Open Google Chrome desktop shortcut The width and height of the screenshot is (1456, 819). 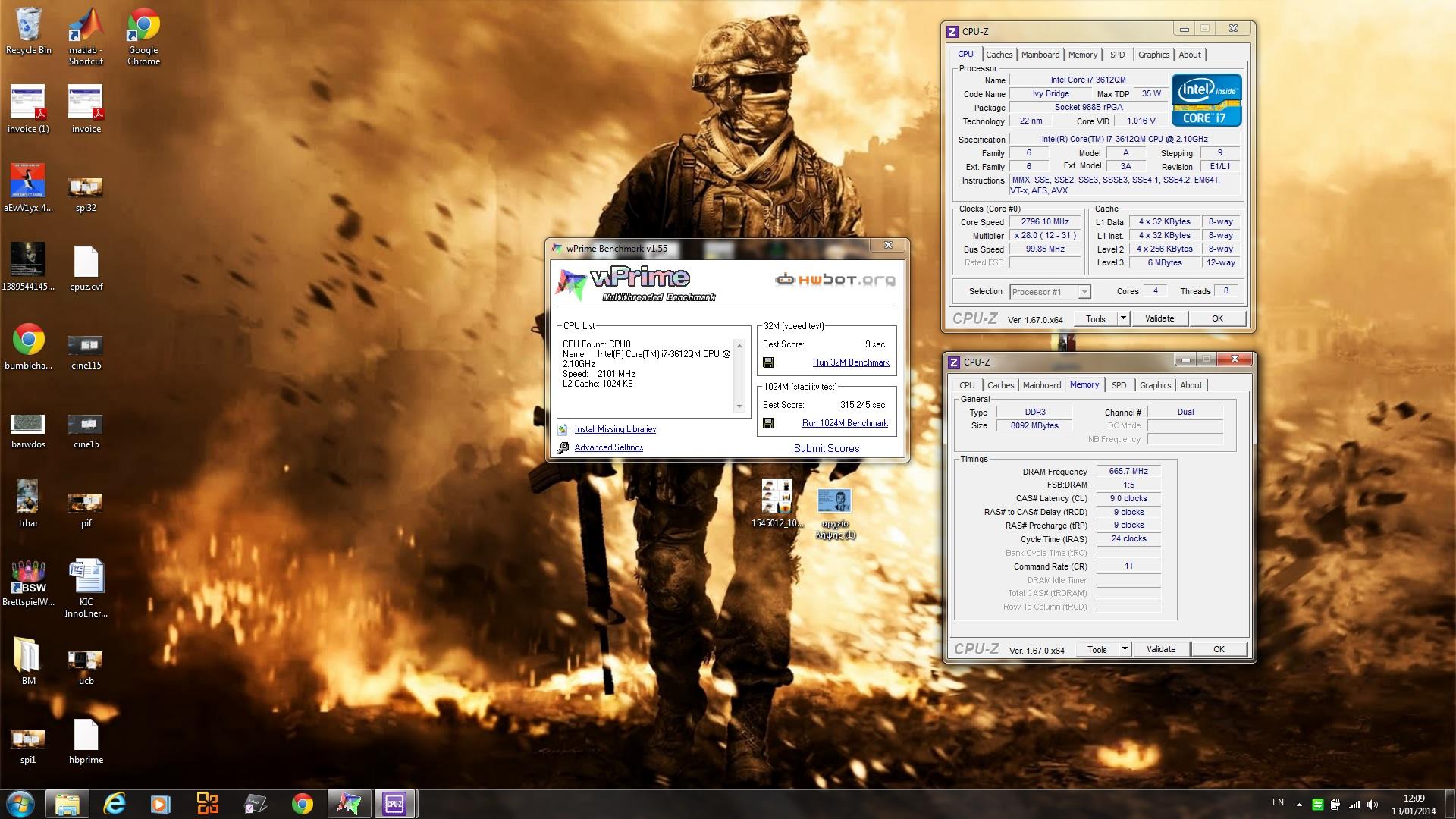tap(143, 36)
